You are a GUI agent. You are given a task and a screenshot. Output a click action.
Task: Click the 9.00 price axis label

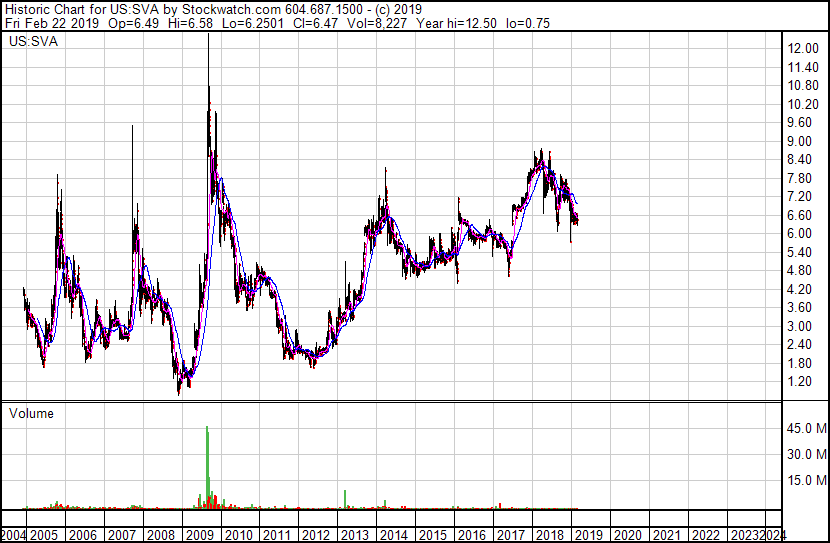(x=799, y=141)
